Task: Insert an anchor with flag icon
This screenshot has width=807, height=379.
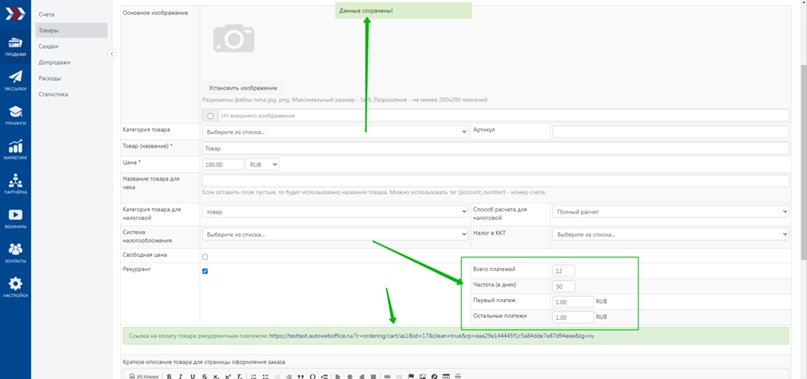Action: coord(411,376)
